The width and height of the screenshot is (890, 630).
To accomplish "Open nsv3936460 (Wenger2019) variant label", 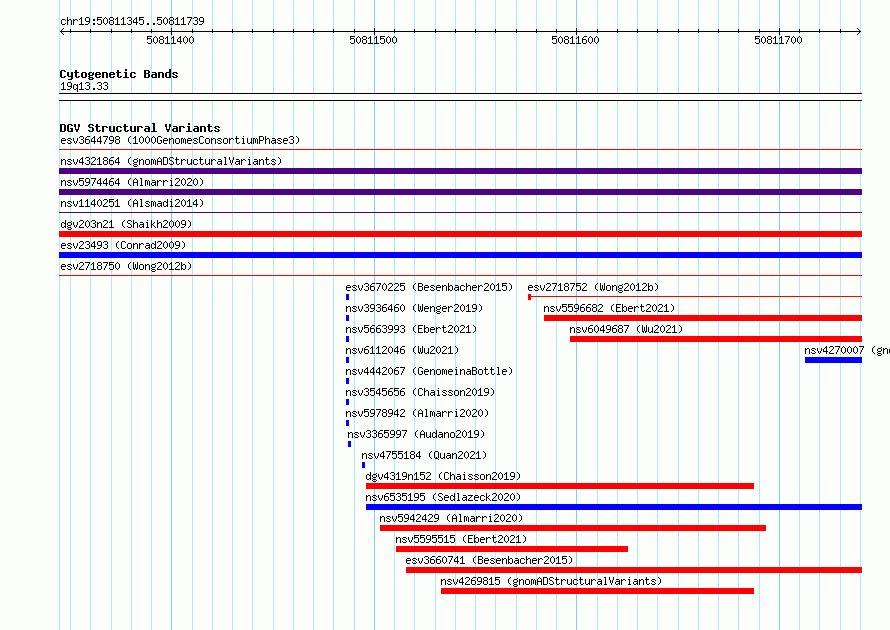I will [414, 308].
